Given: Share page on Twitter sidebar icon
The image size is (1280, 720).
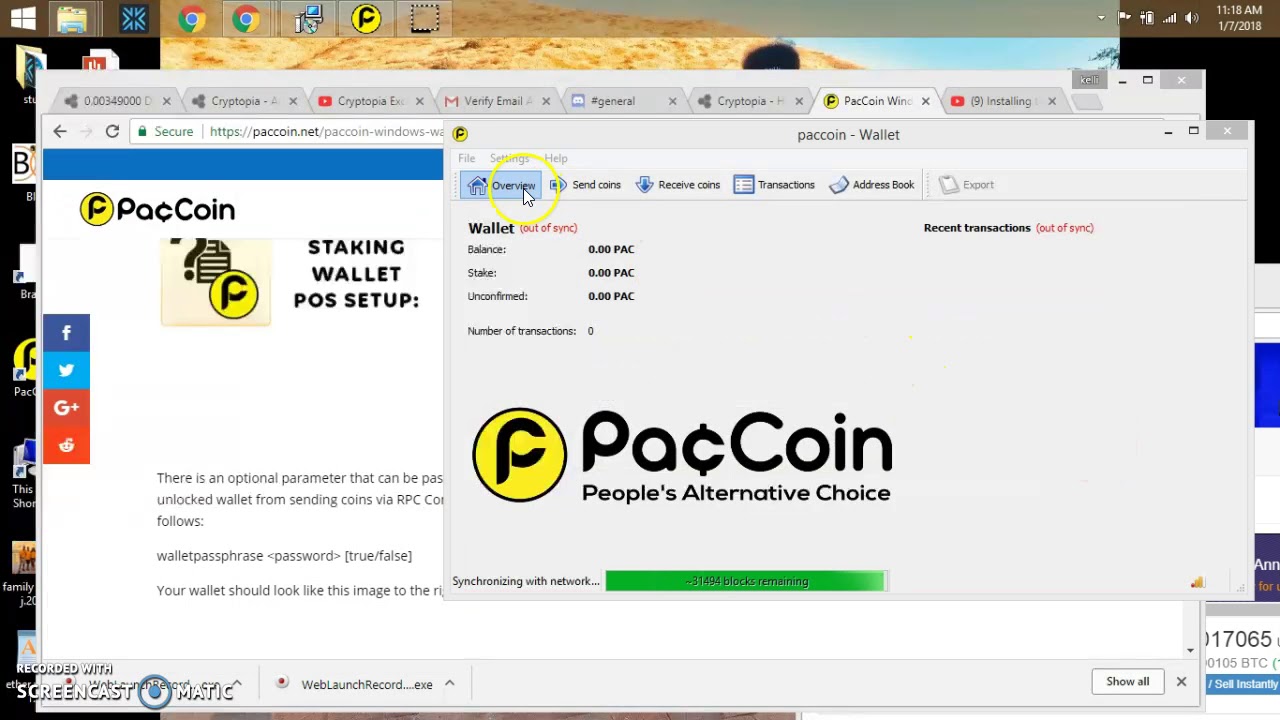Looking at the screenshot, I should (66, 370).
